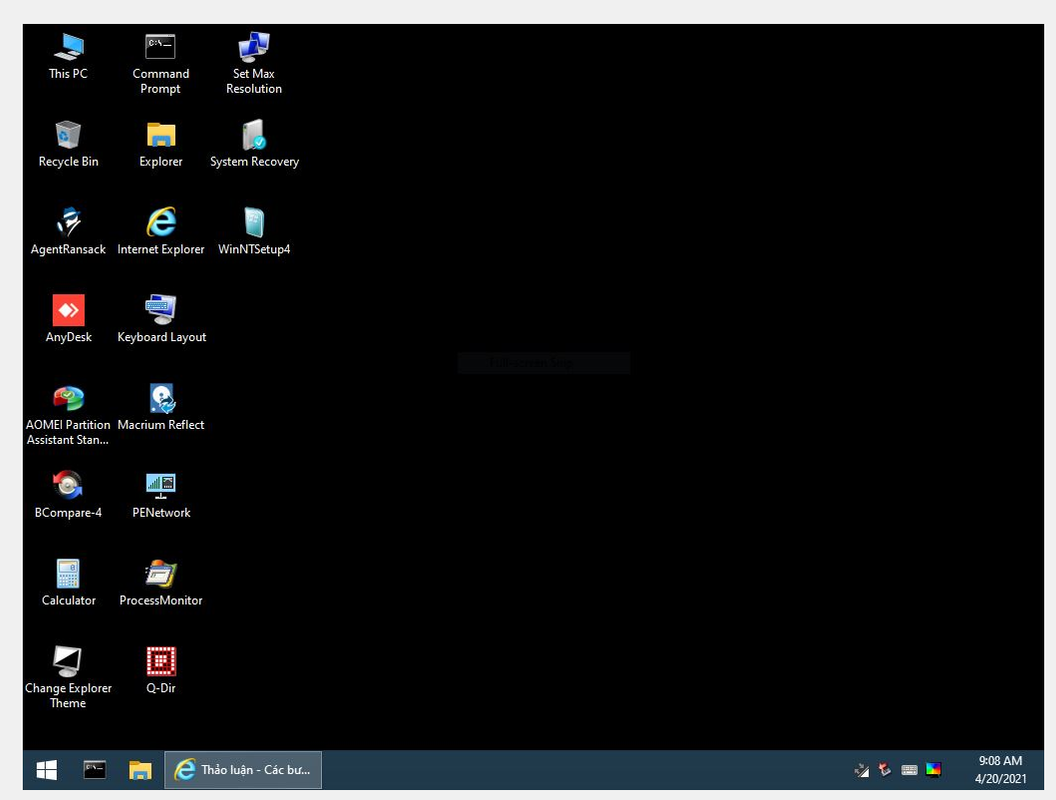
Task: Launch Command Prompt from the taskbar
Action: click(94, 770)
